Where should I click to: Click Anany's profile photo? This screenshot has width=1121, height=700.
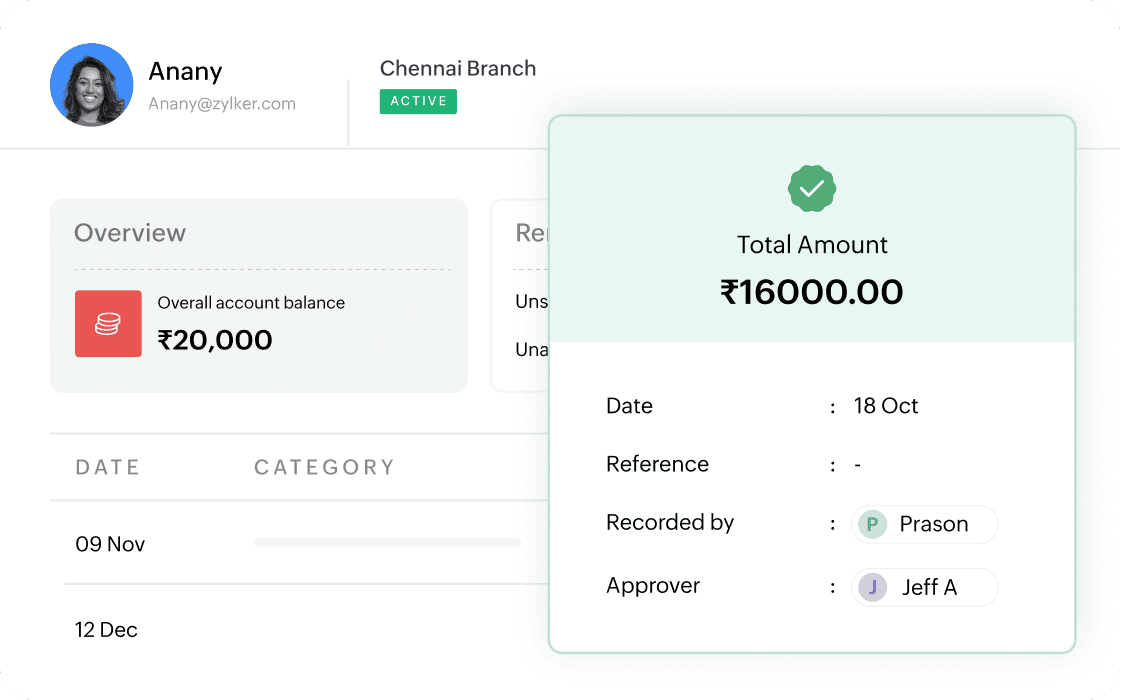pyautogui.click(x=91, y=85)
